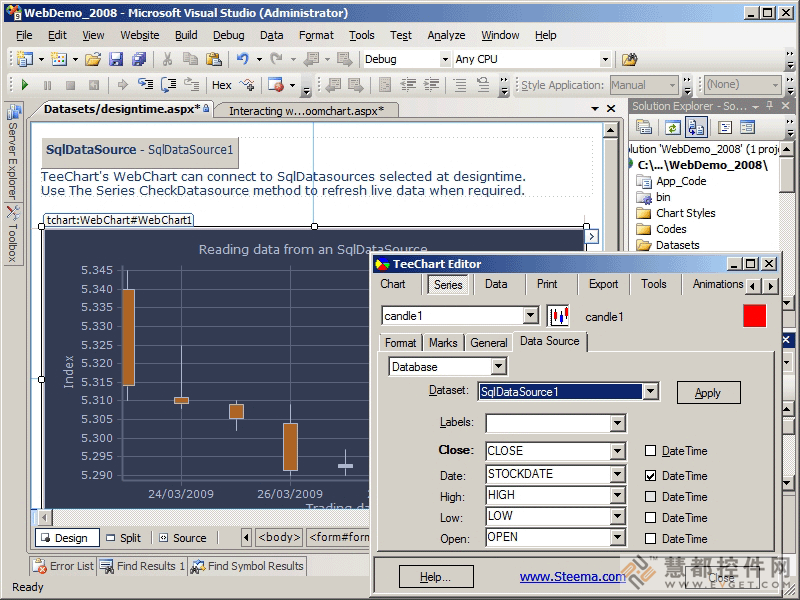
Task: Open the Toolbox side panel
Action: point(13,234)
